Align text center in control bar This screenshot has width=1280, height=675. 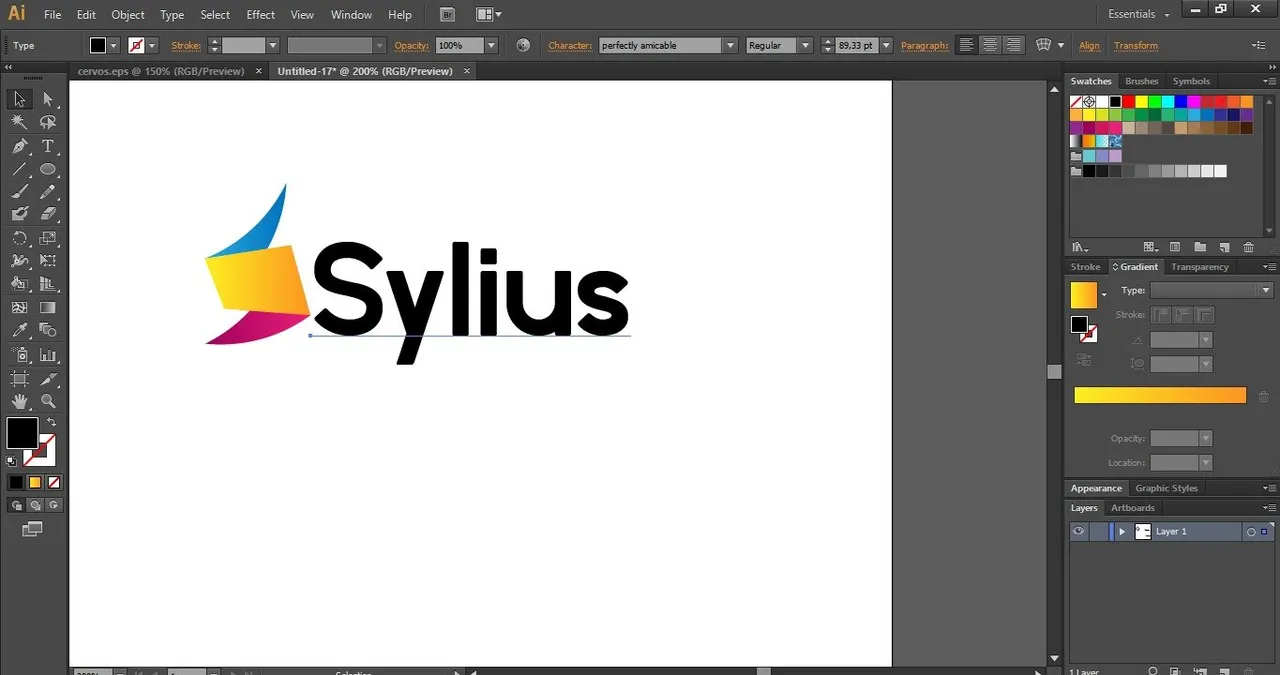coord(990,45)
